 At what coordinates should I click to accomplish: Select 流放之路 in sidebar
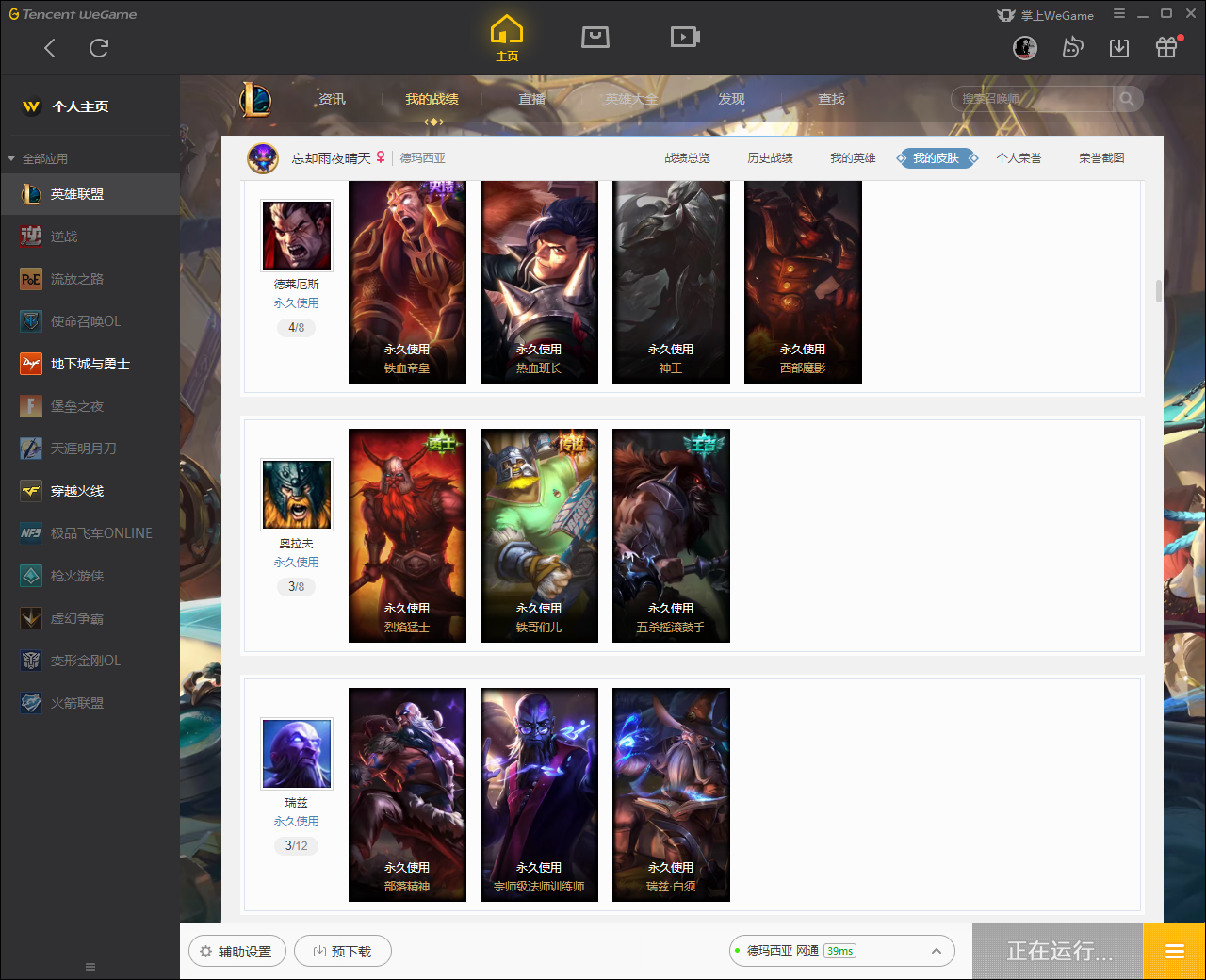click(x=90, y=279)
